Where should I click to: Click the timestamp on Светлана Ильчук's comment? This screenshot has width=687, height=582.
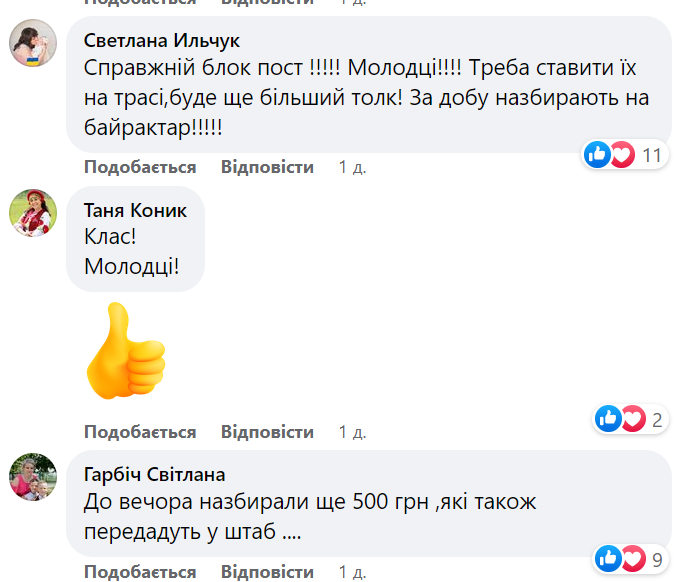click(352, 167)
